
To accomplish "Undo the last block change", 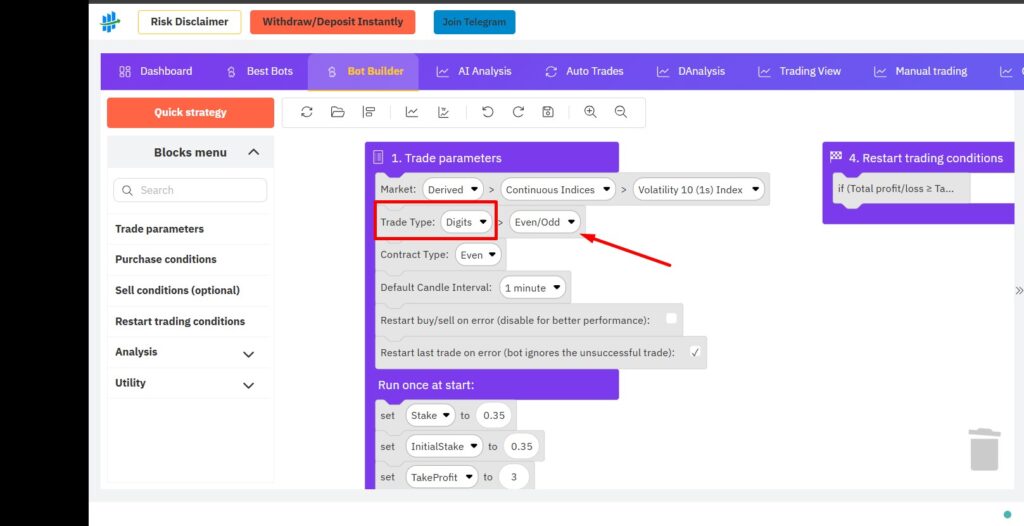I will coord(487,112).
